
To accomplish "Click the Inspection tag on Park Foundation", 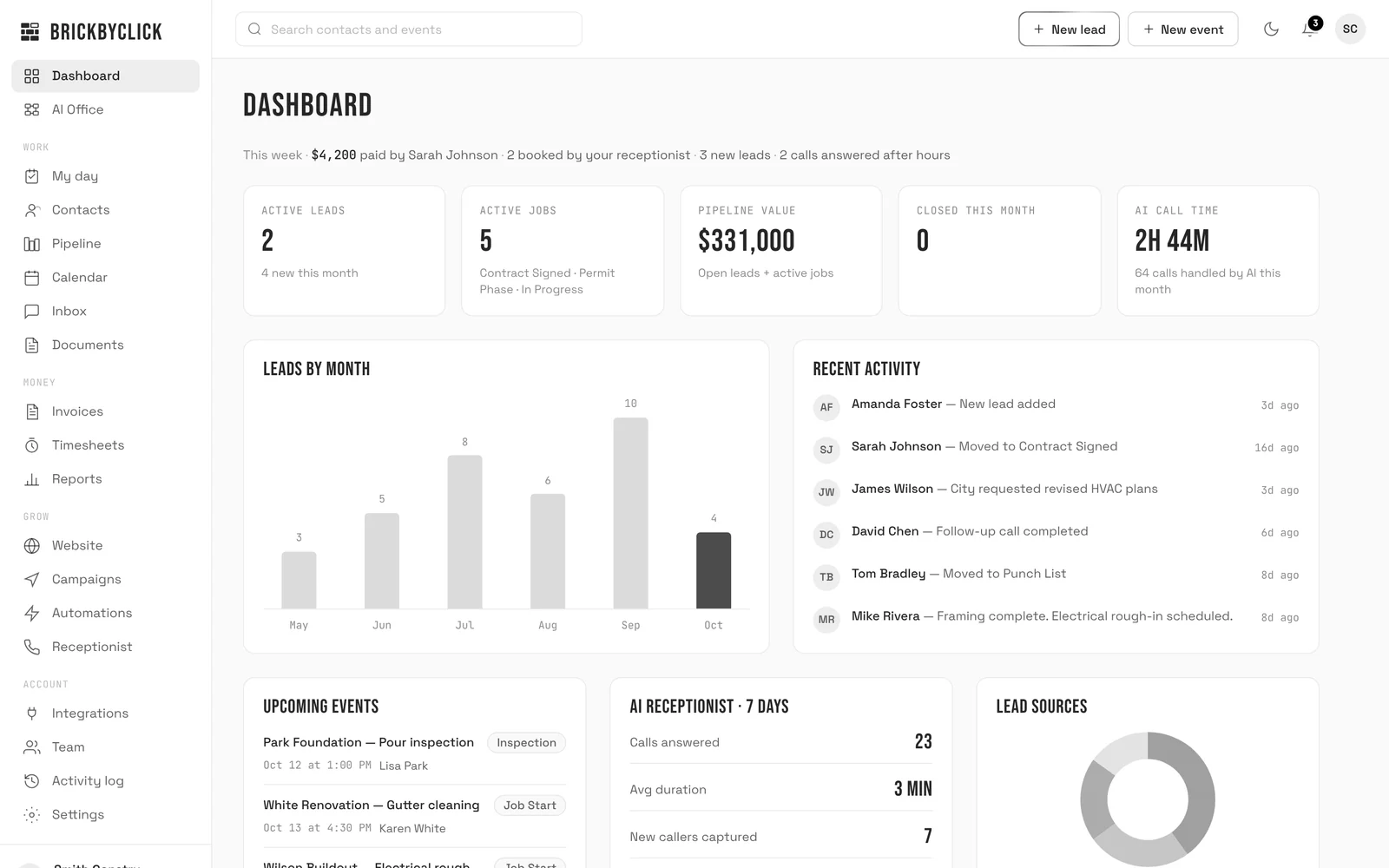I will click(526, 743).
